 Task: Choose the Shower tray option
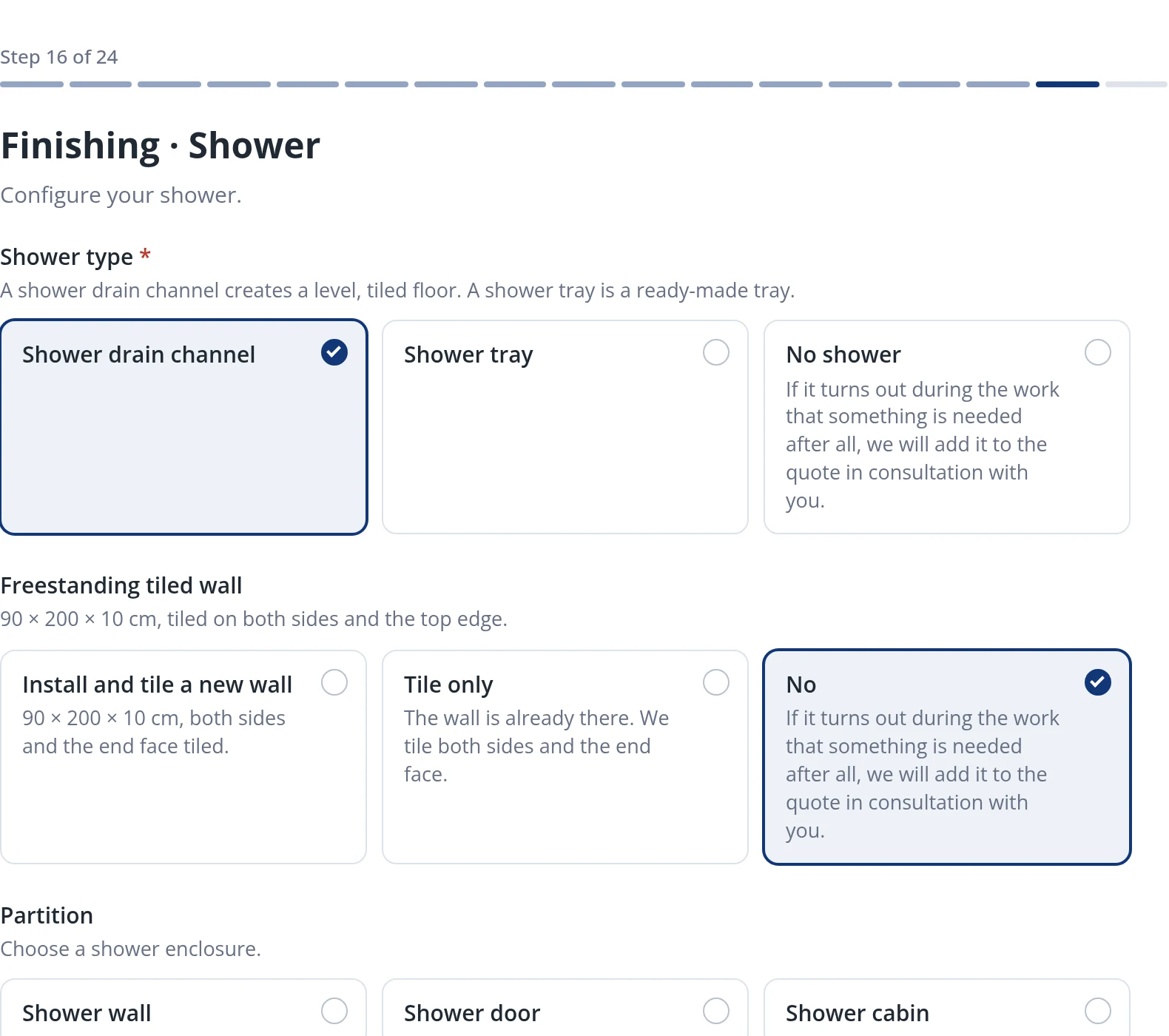[x=565, y=427]
